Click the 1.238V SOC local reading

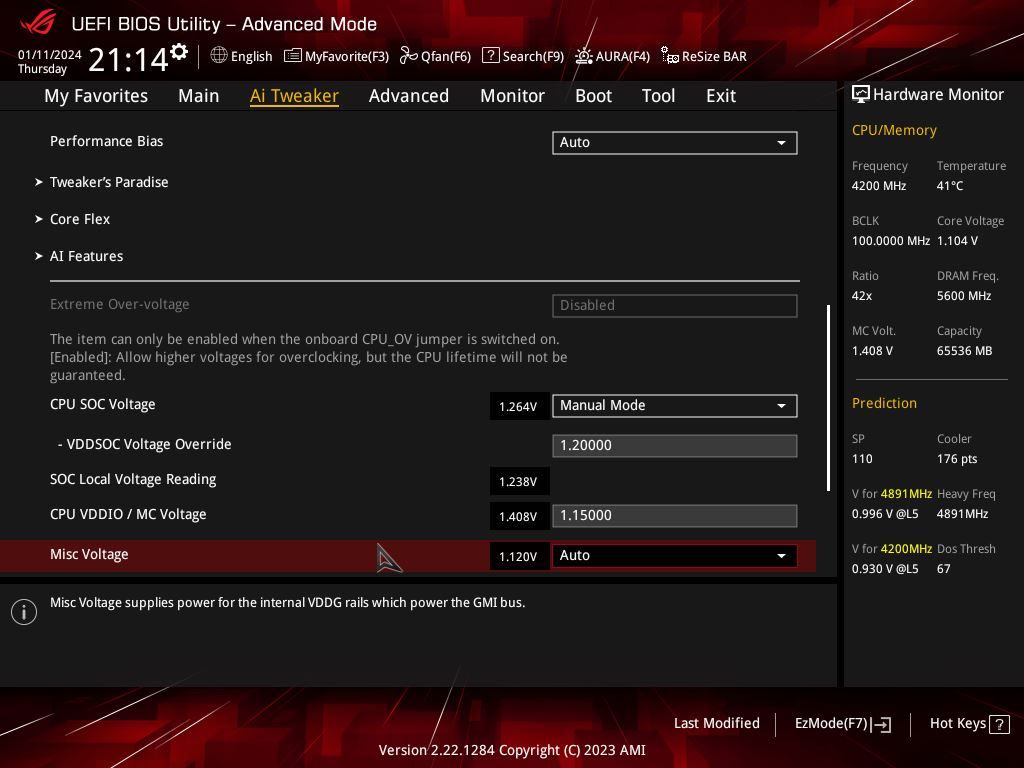(x=519, y=482)
